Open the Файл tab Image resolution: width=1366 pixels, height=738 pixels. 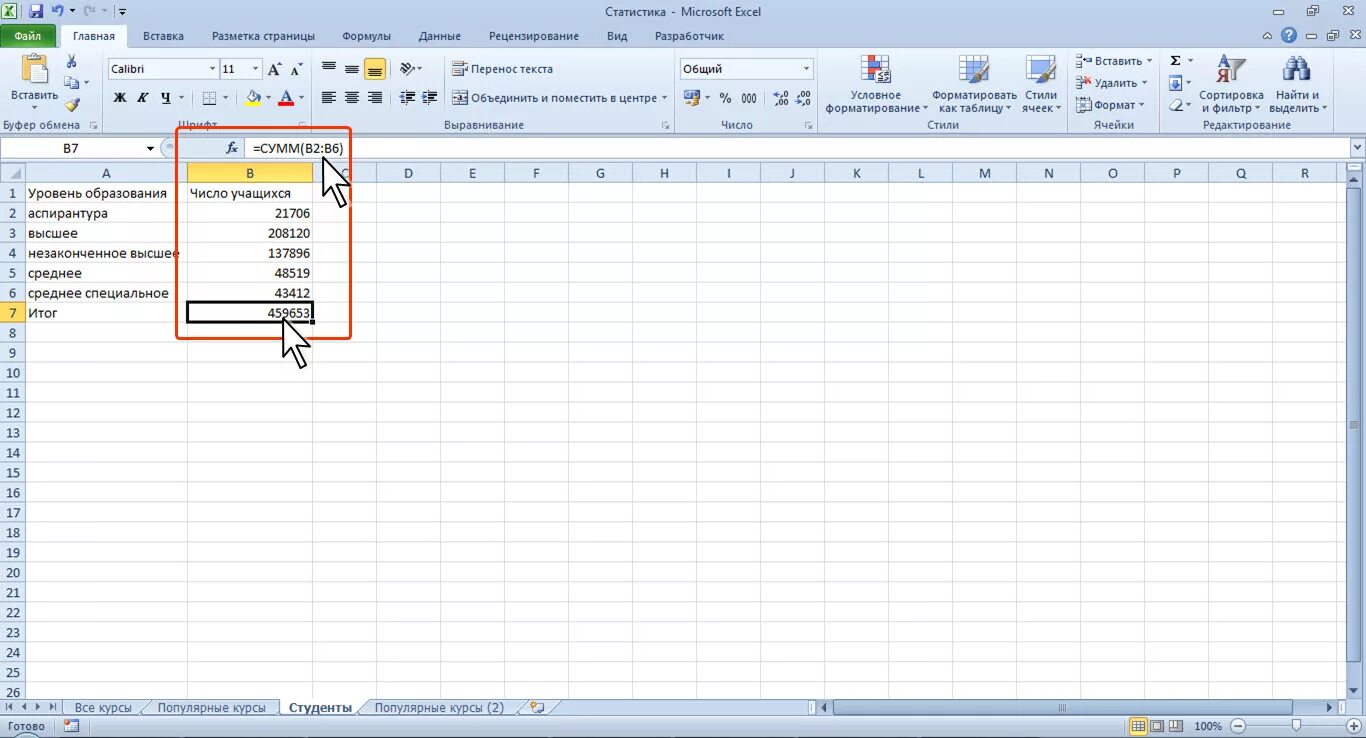[x=28, y=36]
